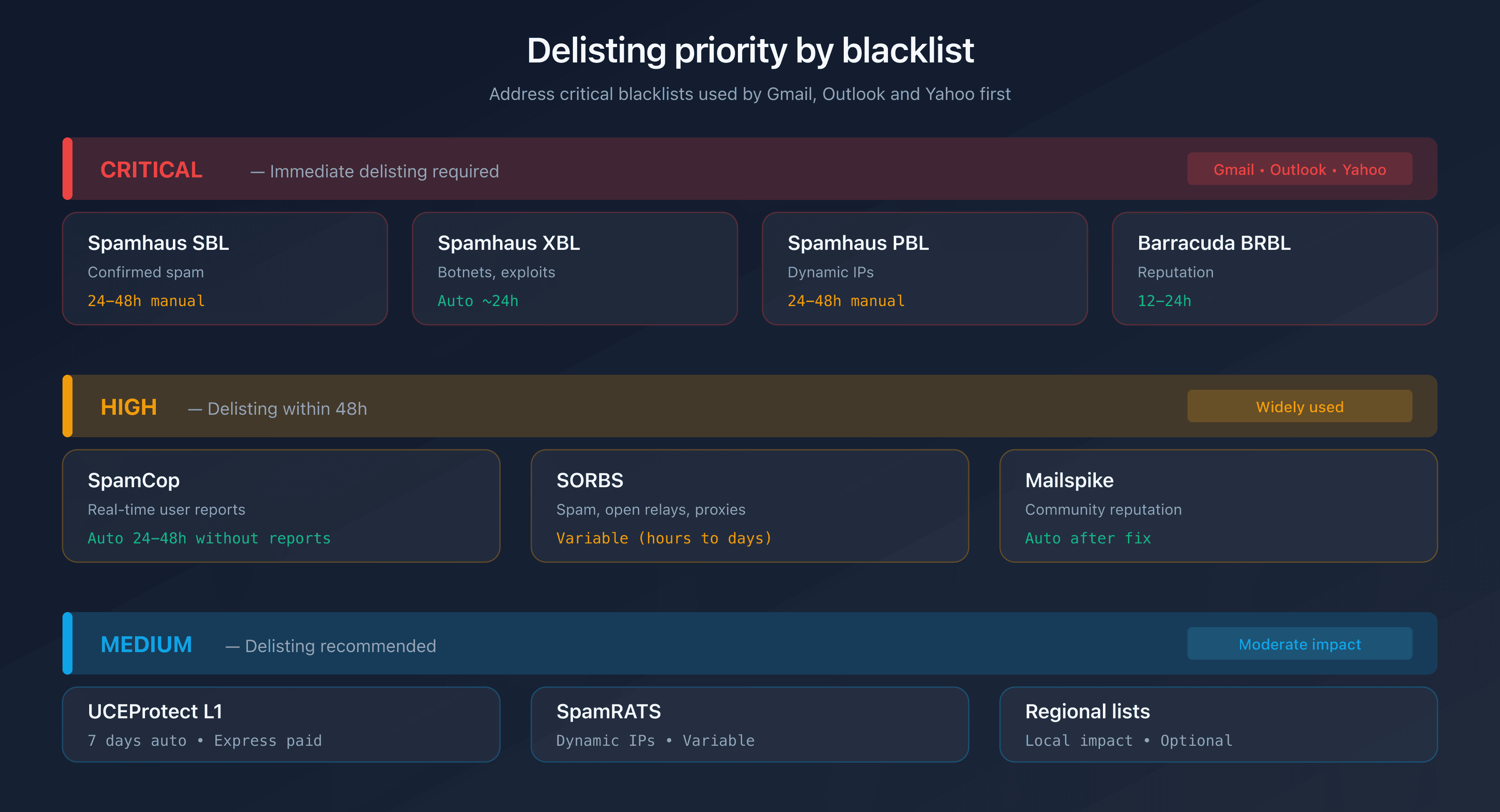1500x812 pixels.
Task: Select the Barracuda BRBL title
Action: point(1214,243)
